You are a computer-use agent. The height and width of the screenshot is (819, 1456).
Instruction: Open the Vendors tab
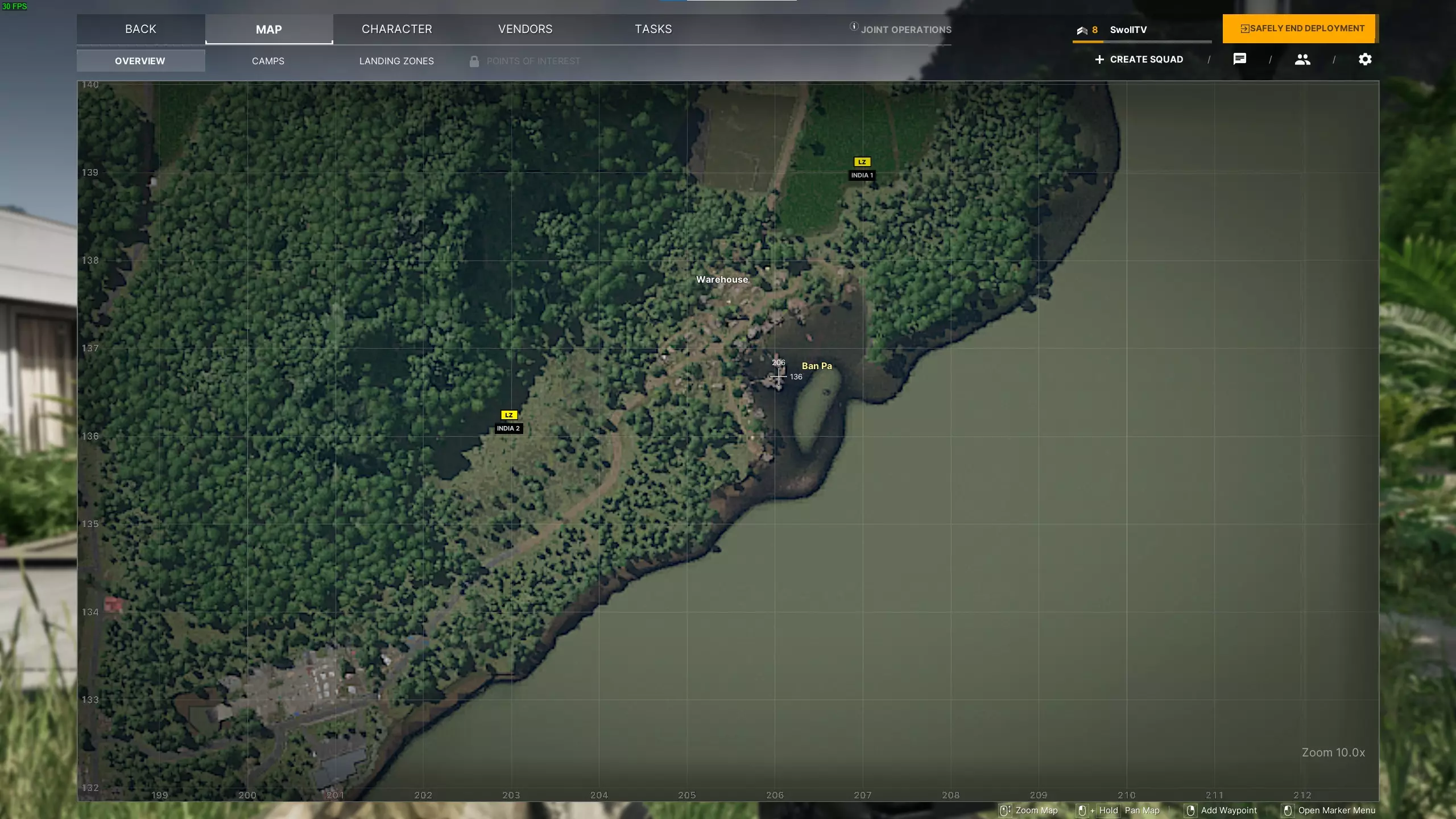click(525, 29)
